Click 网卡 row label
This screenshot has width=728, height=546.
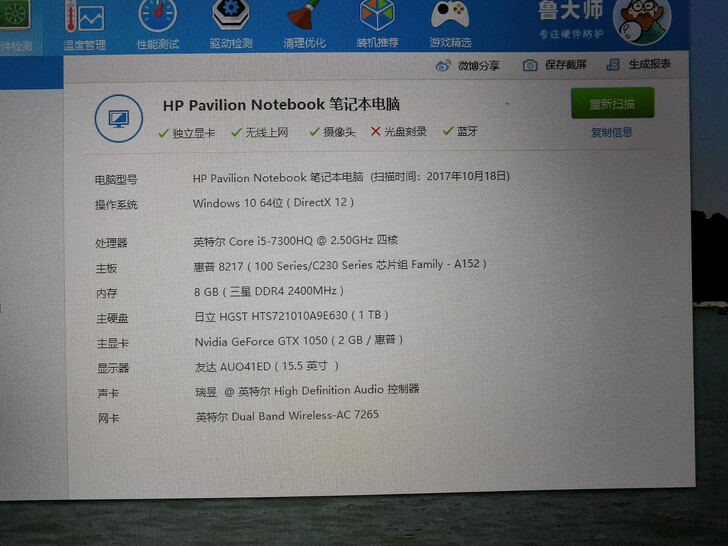109,418
